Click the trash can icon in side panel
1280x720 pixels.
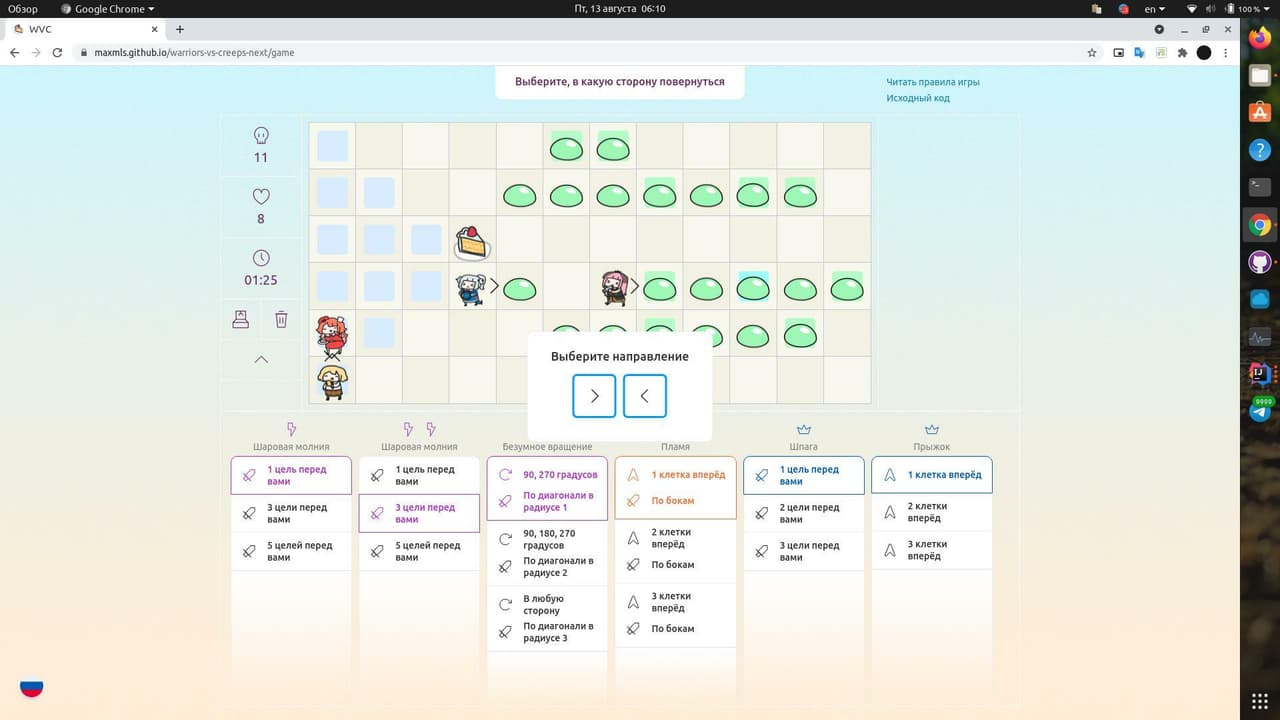[x=281, y=319]
